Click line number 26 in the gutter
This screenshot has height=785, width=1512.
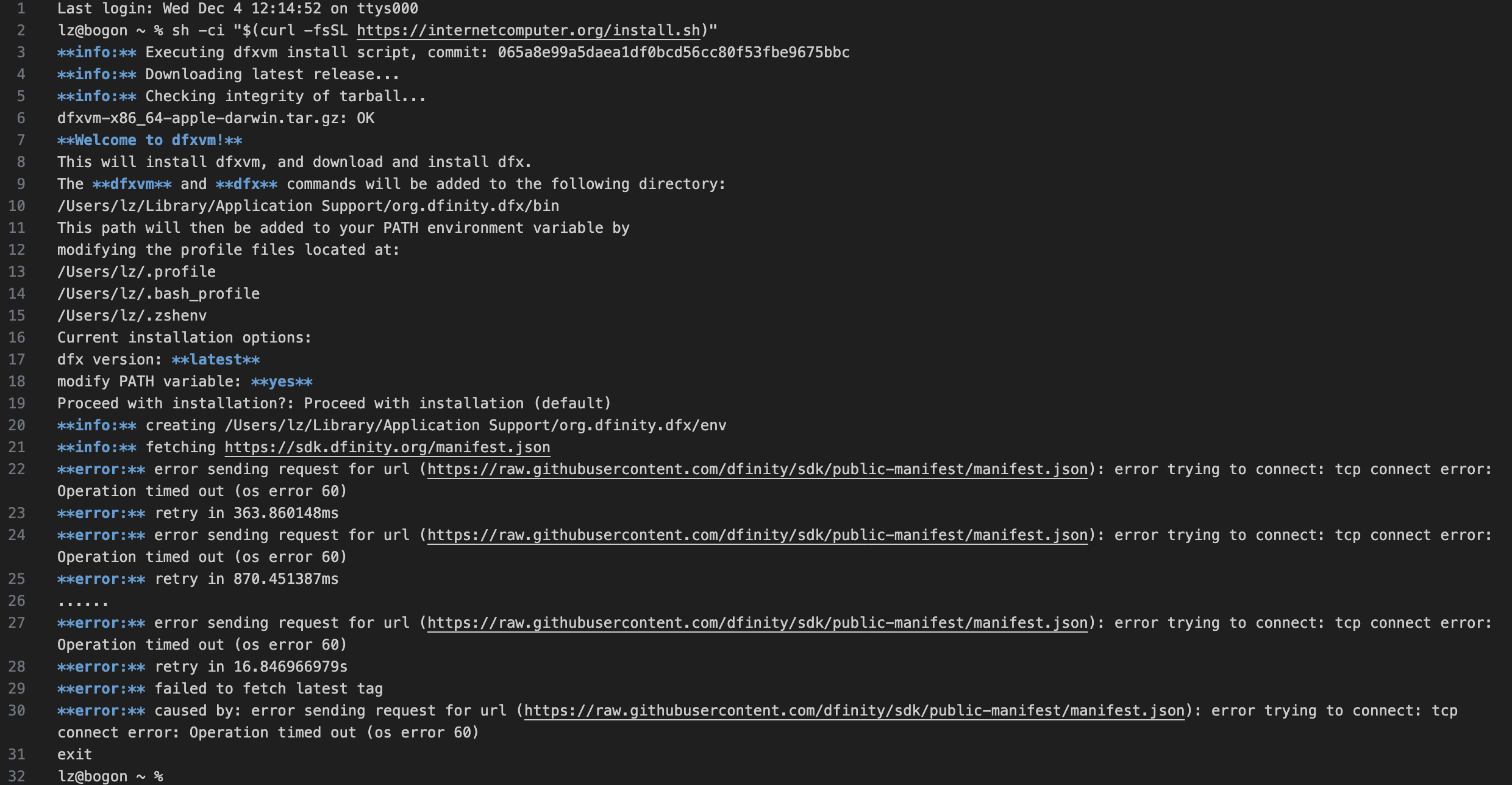(16, 601)
